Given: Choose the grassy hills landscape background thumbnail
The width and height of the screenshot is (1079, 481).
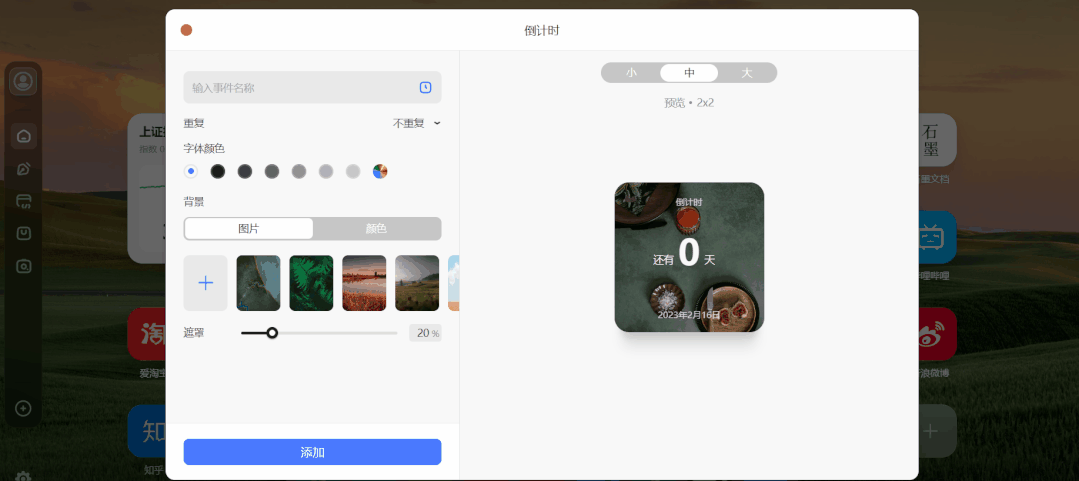Looking at the screenshot, I should [x=417, y=283].
